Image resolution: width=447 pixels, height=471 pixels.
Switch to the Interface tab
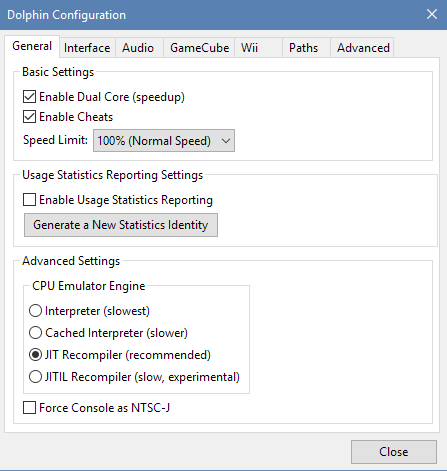click(x=87, y=48)
